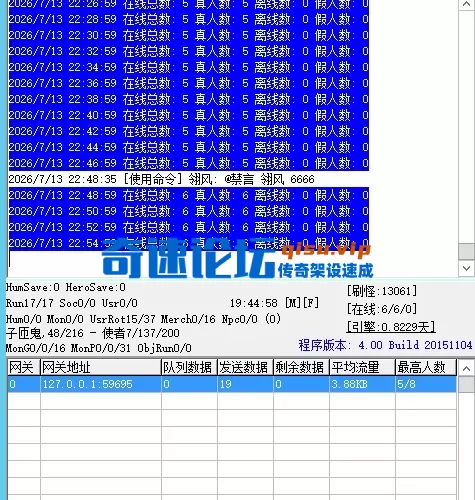This screenshot has width=475, height=500.
Task: Select the 网关地址 column header
Action: (101, 368)
